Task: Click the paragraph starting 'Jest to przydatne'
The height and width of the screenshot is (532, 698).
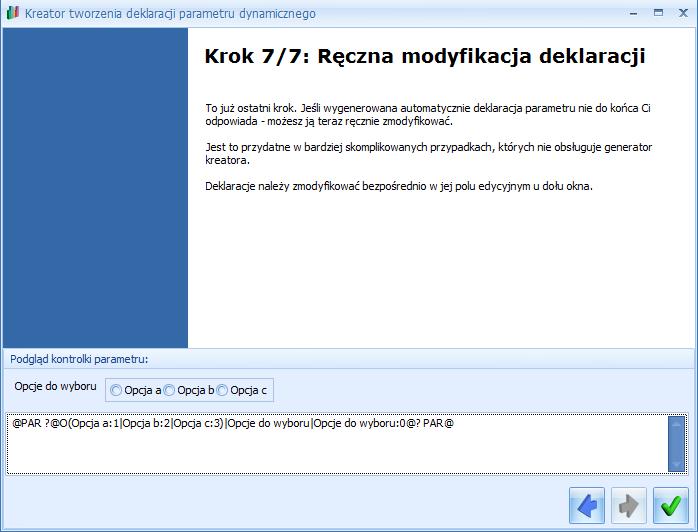Action: 429,154
